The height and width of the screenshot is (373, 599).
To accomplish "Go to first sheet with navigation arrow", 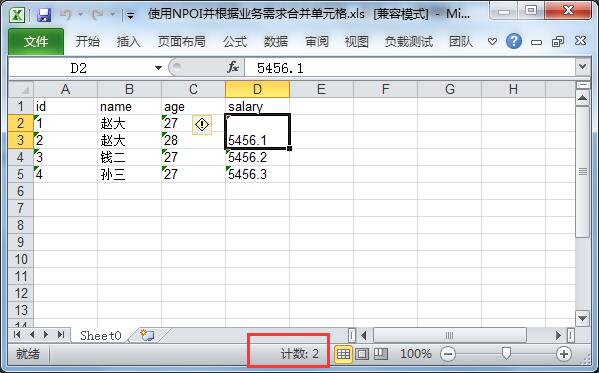I will (x=17, y=335).
